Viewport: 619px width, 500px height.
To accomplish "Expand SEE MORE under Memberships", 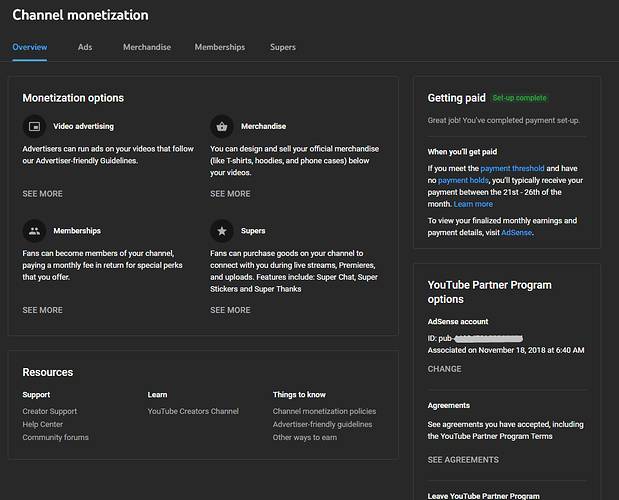I will coord(42,310).
